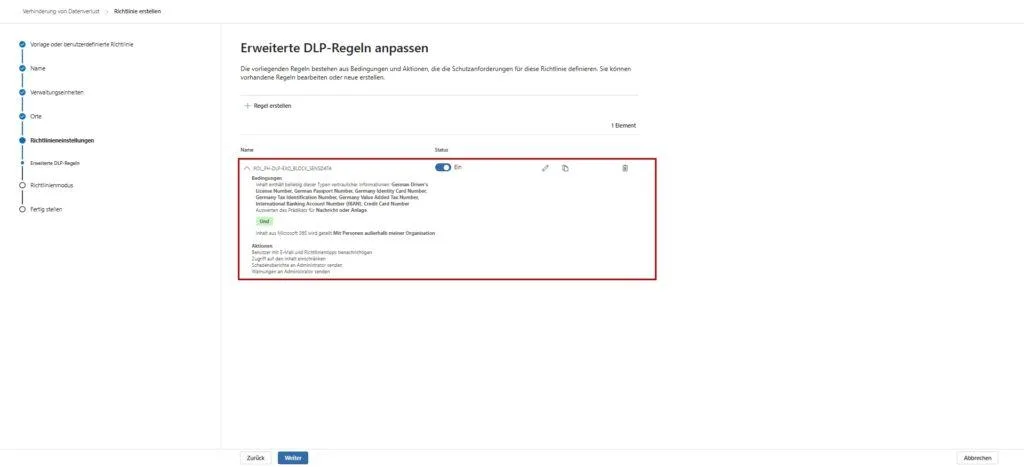The width and height of the screenshot is (1024, 467).
Task: Select the Richtlinienmodus step circle
Action: tap(22, 185)
